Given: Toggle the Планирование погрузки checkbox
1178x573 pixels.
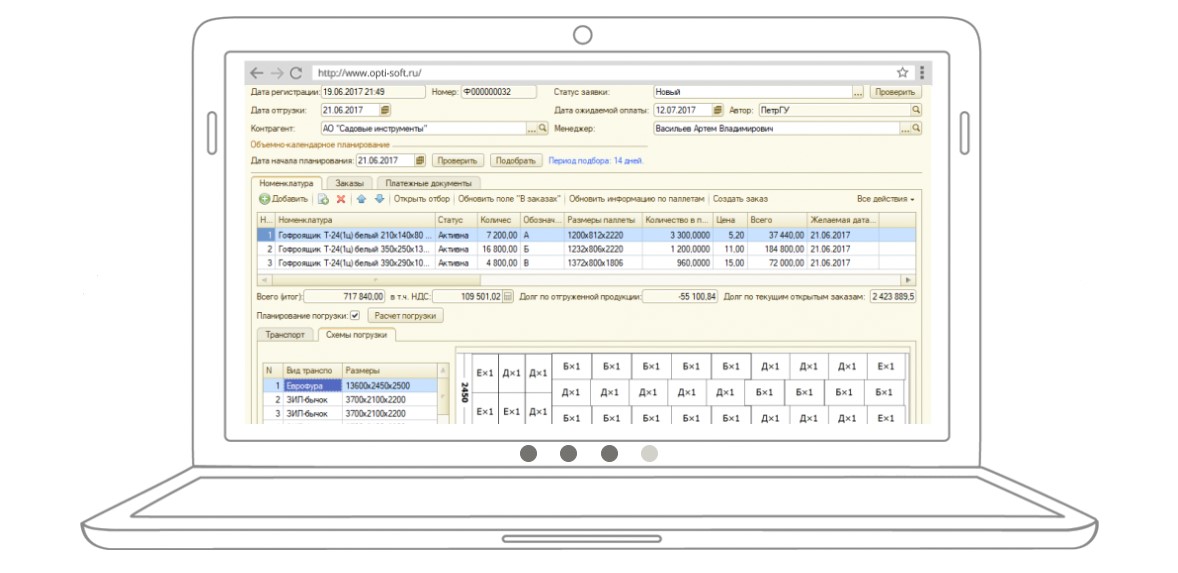Looking at the screenshot, I should (x=355, y=316).
